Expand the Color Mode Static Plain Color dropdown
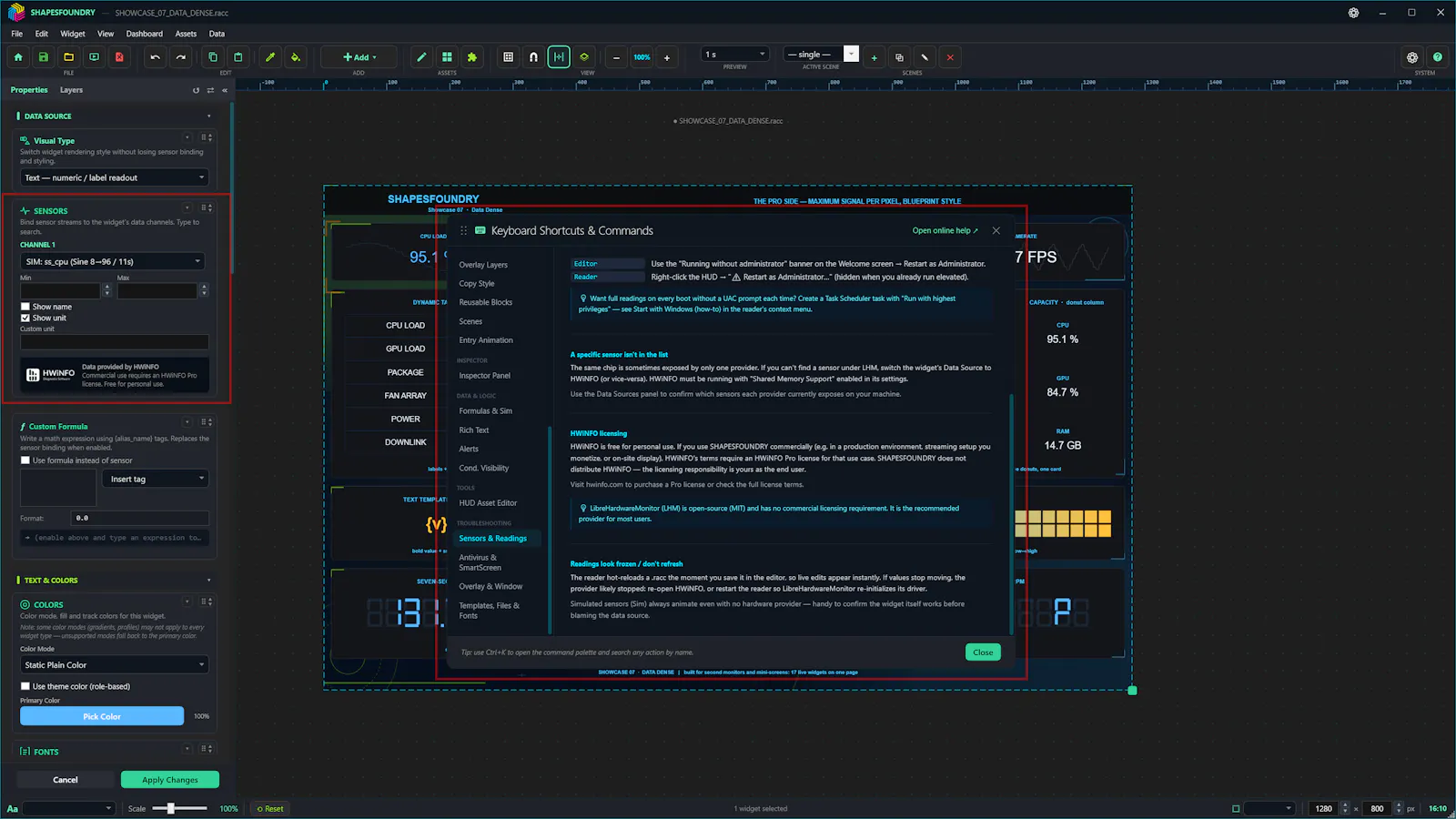Screen dimensions: 1456x819 (x=115, y=665)
